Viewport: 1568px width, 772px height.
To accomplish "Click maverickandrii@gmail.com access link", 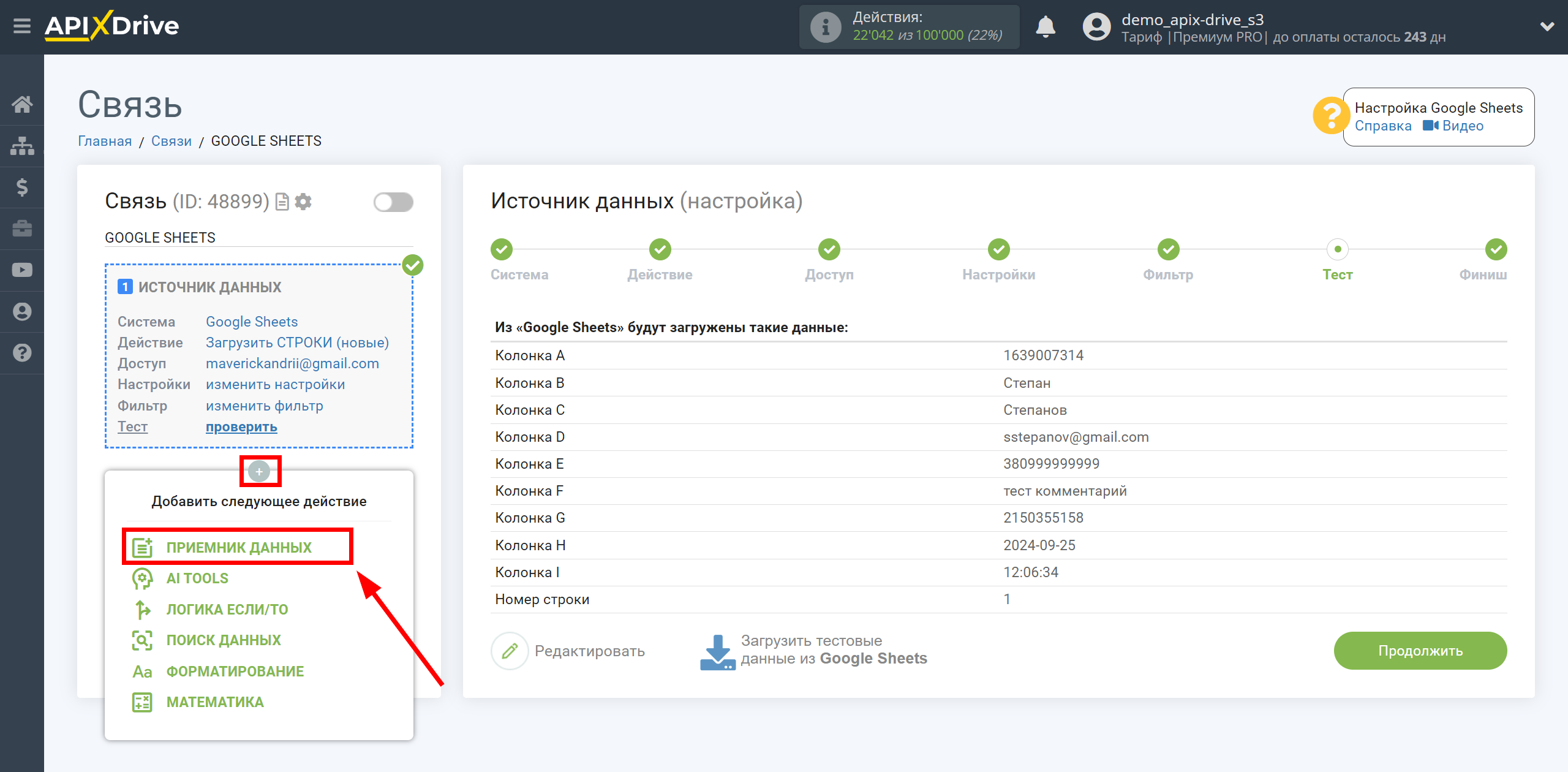I will (x=292, y=363).
